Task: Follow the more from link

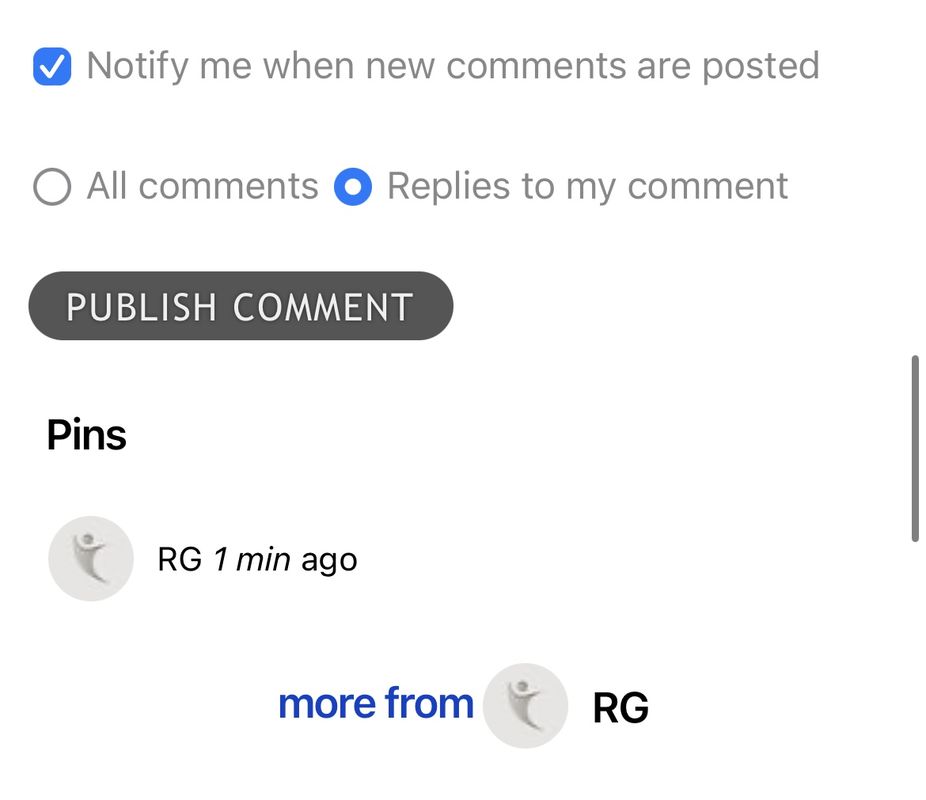Action: (x=376, y=704)
